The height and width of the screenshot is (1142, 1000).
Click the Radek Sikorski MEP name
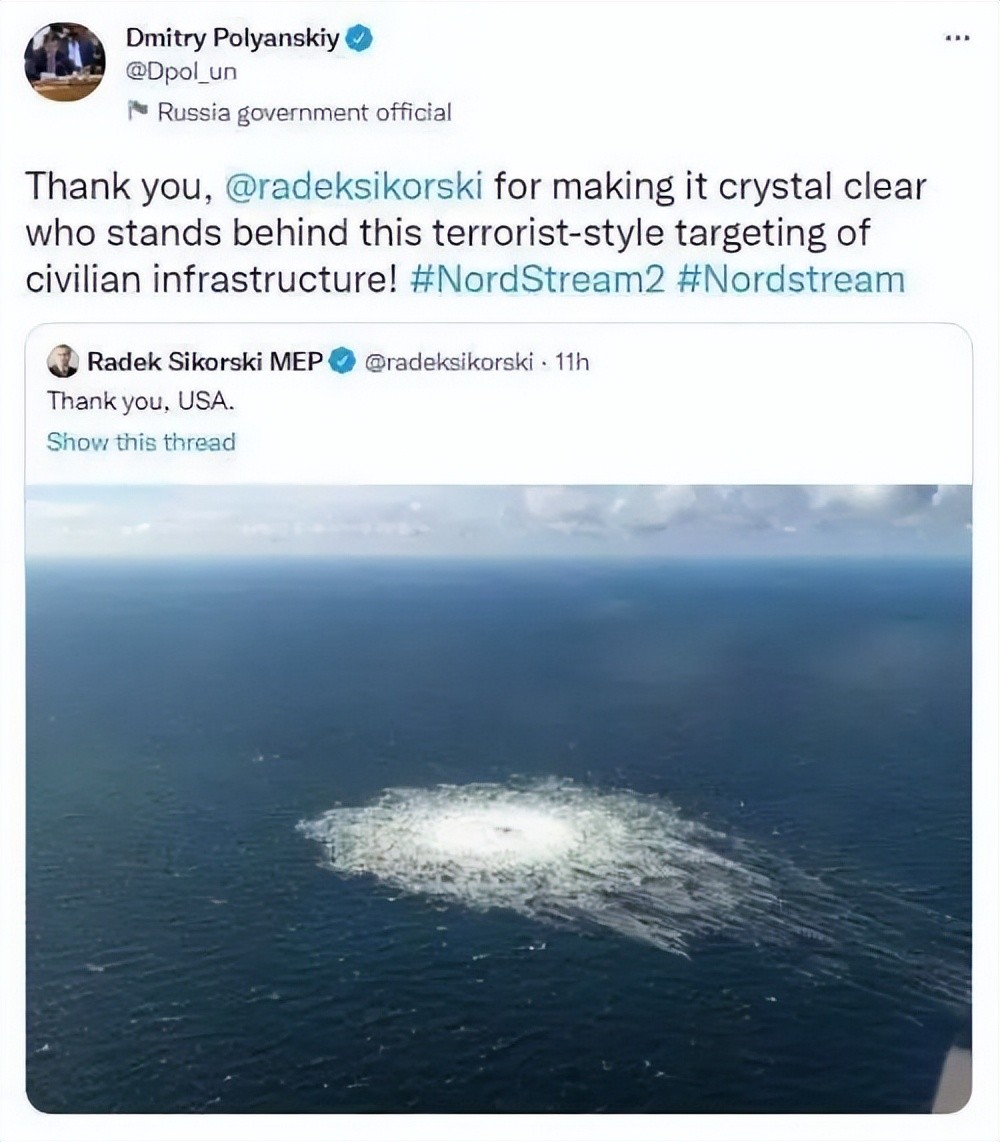pos(204,361)
